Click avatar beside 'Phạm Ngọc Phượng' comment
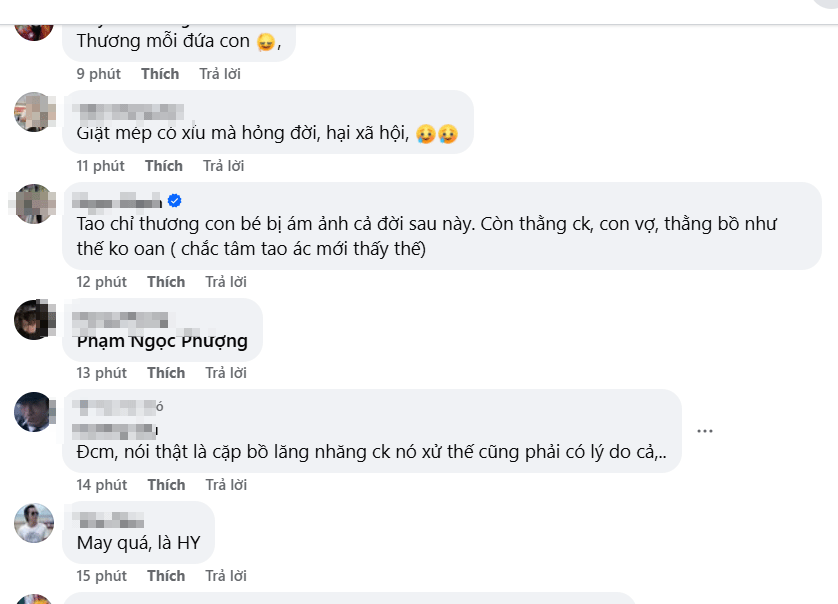The image size is (838, 604). coord(34,319)
